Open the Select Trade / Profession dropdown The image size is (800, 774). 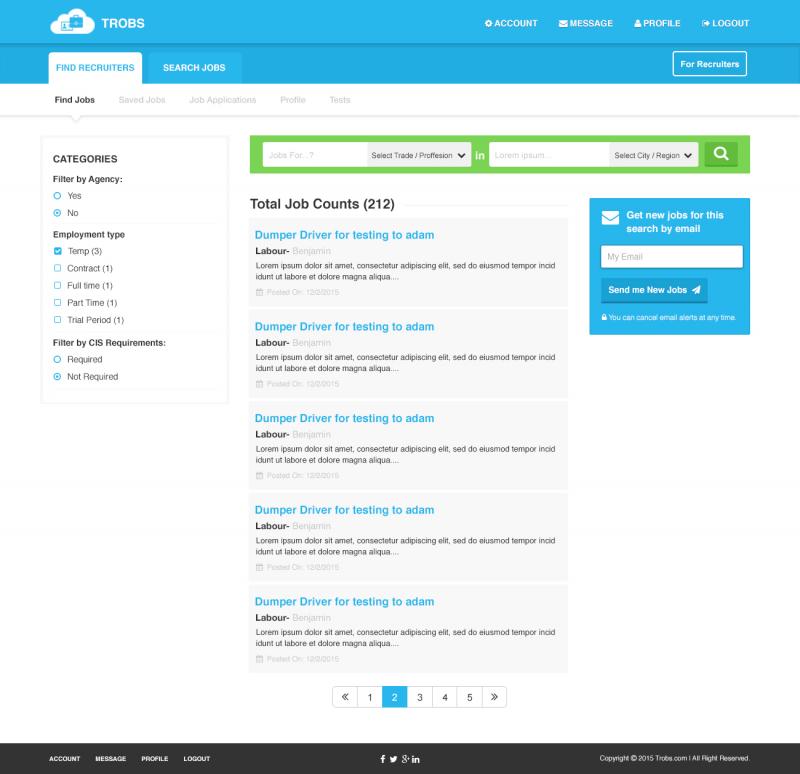tap(419, 155)
